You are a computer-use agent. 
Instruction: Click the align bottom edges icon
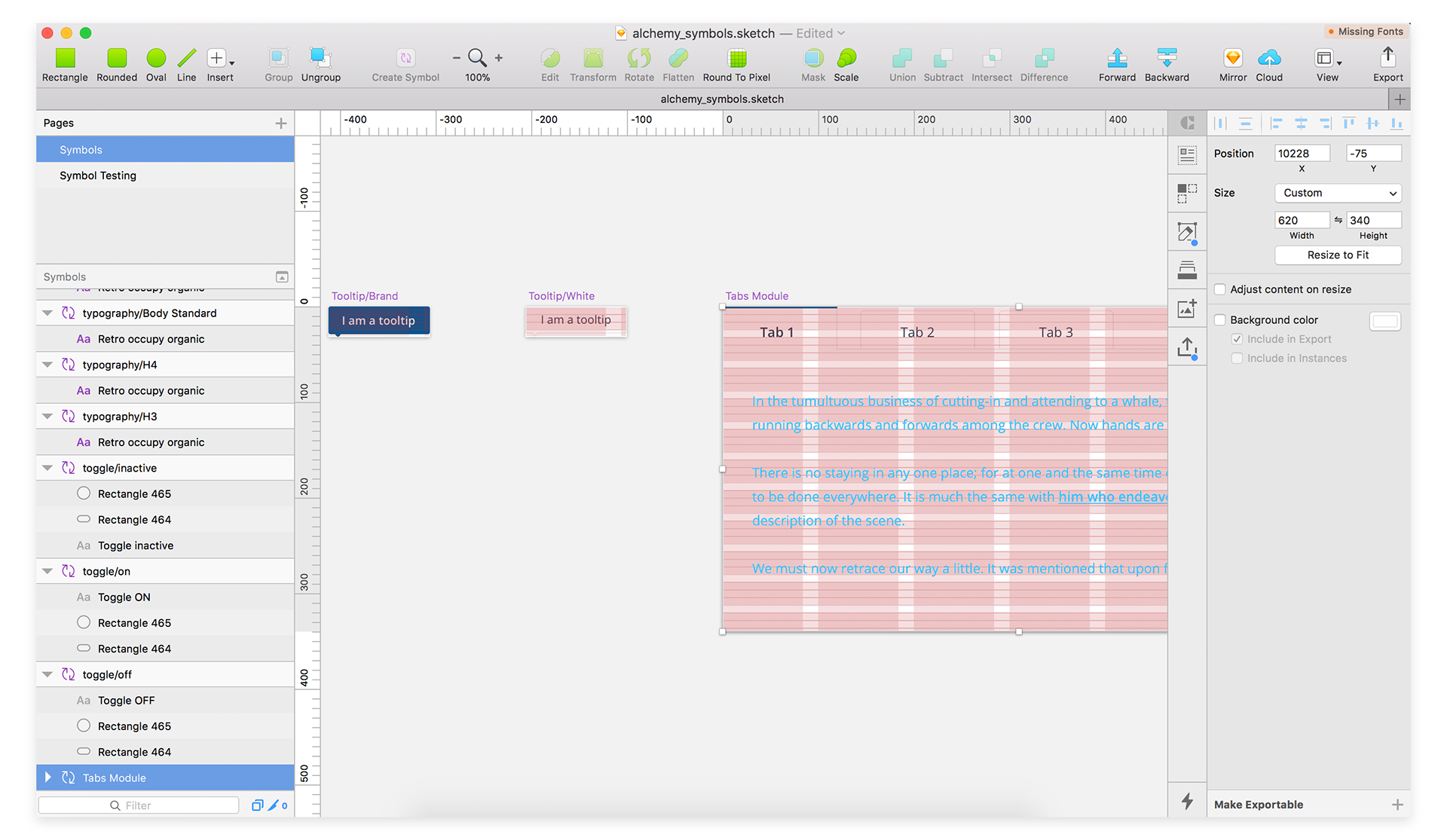(x=1397, y=123)
